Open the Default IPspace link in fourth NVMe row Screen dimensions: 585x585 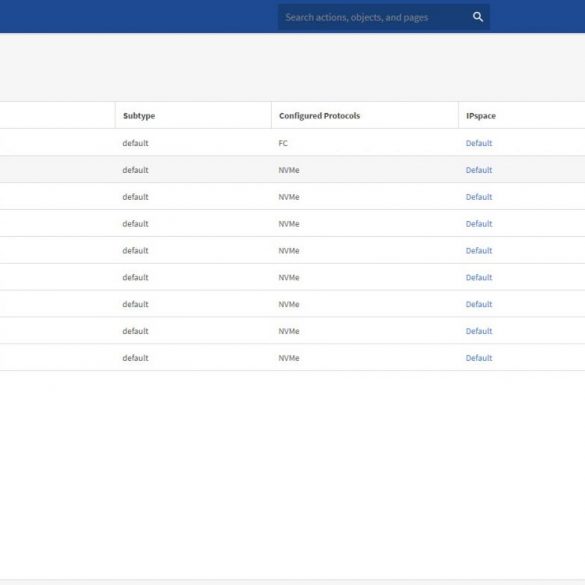(x=479, y=250)
